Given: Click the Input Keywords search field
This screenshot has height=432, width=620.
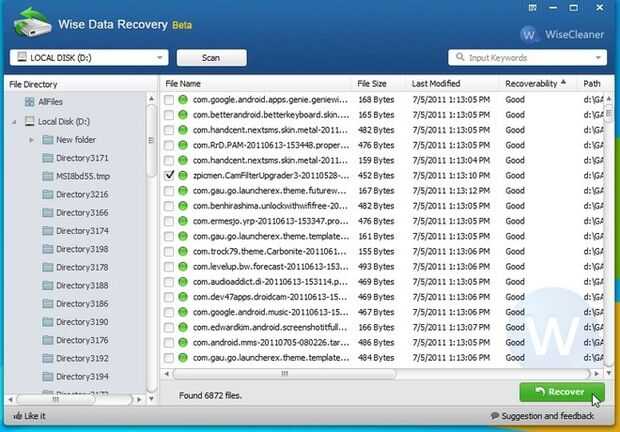Looking at the screenshot, I should click(528, 58).
